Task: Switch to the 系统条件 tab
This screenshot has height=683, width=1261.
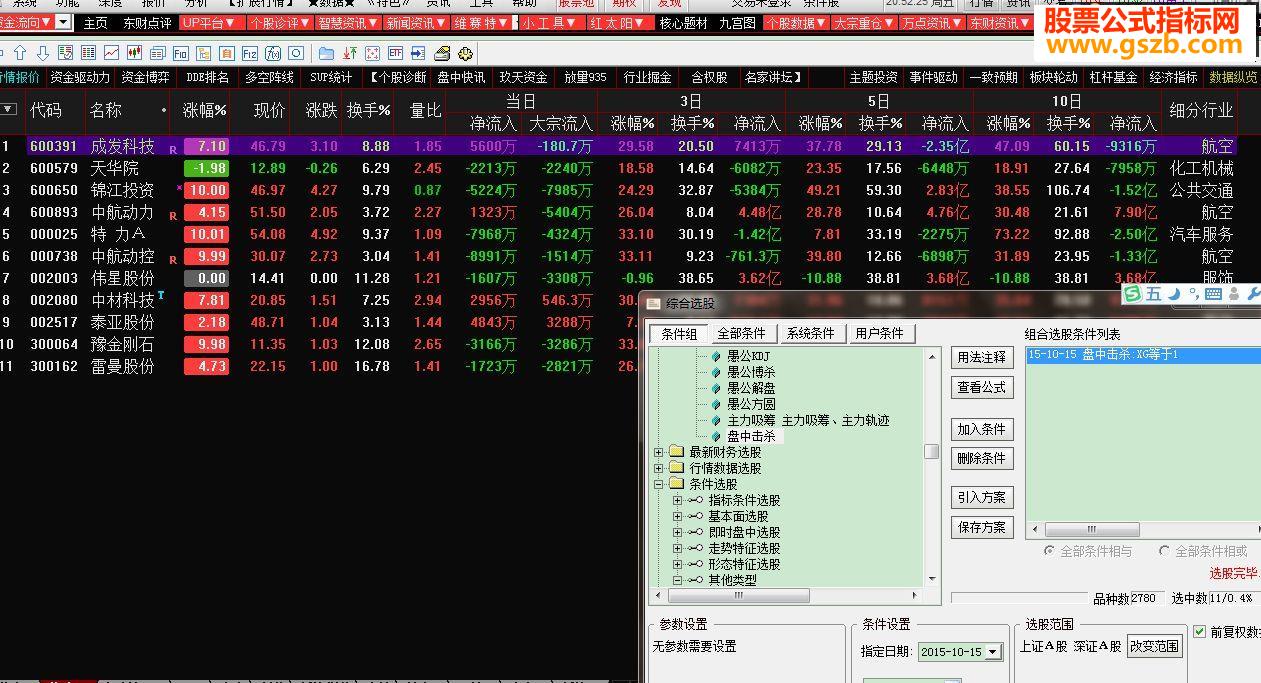Action: click(810, 334)
